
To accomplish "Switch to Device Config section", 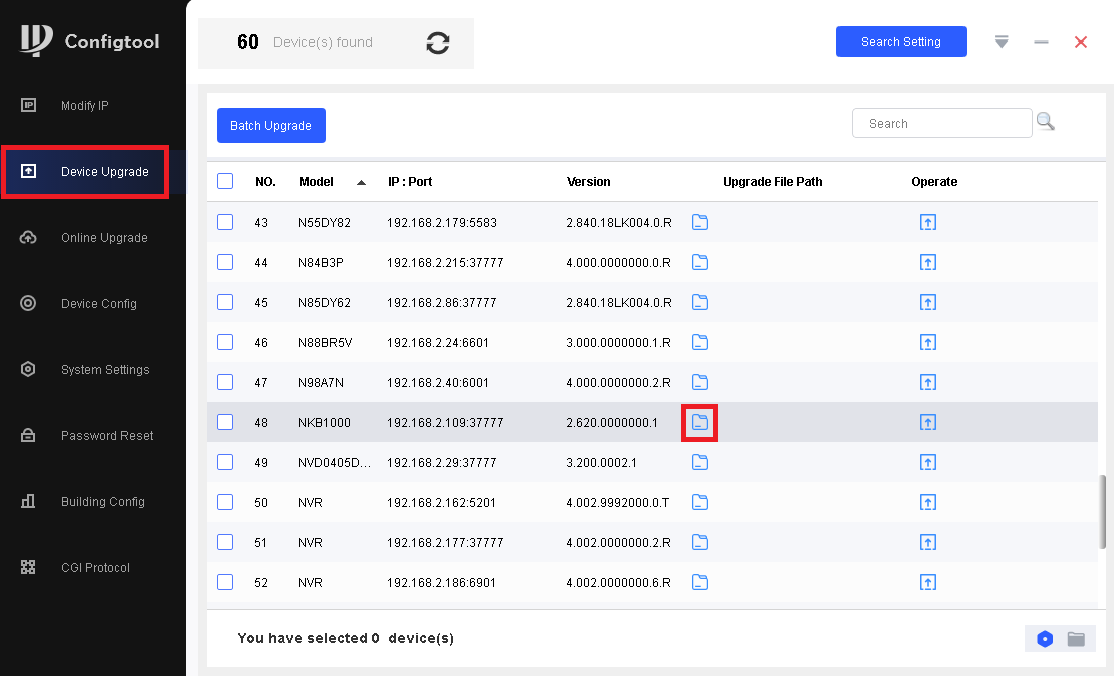I will [x=99, y=304].
